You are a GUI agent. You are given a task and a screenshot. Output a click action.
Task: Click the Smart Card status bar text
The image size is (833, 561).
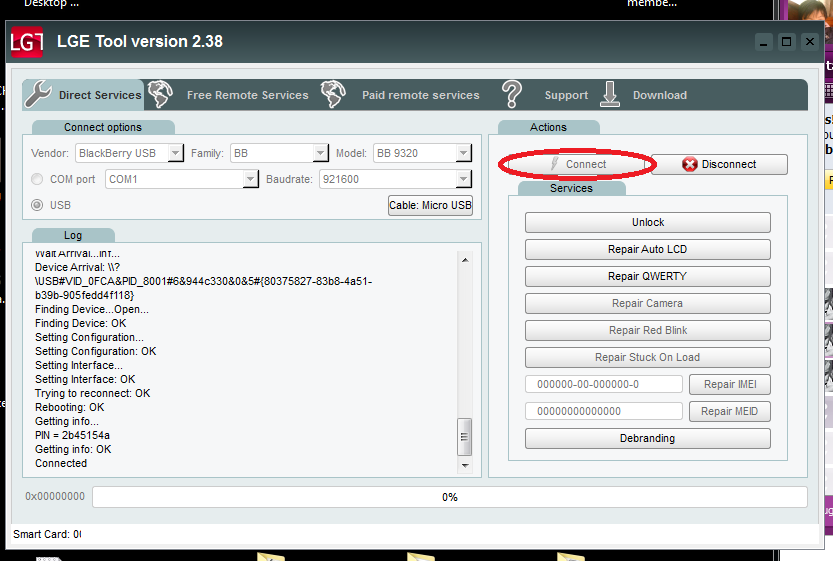point(47,534)
